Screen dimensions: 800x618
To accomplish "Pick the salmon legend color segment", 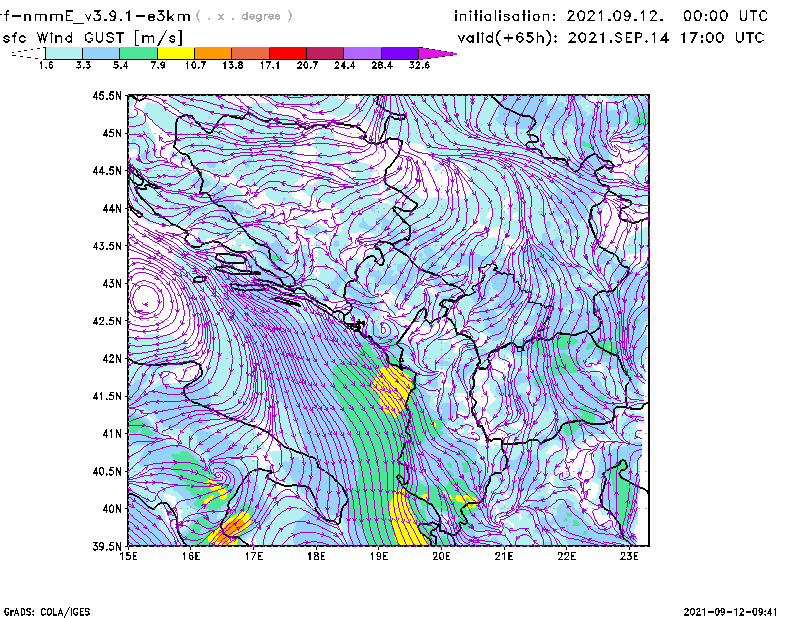I will pyautogui.click(x=251, y=53).
